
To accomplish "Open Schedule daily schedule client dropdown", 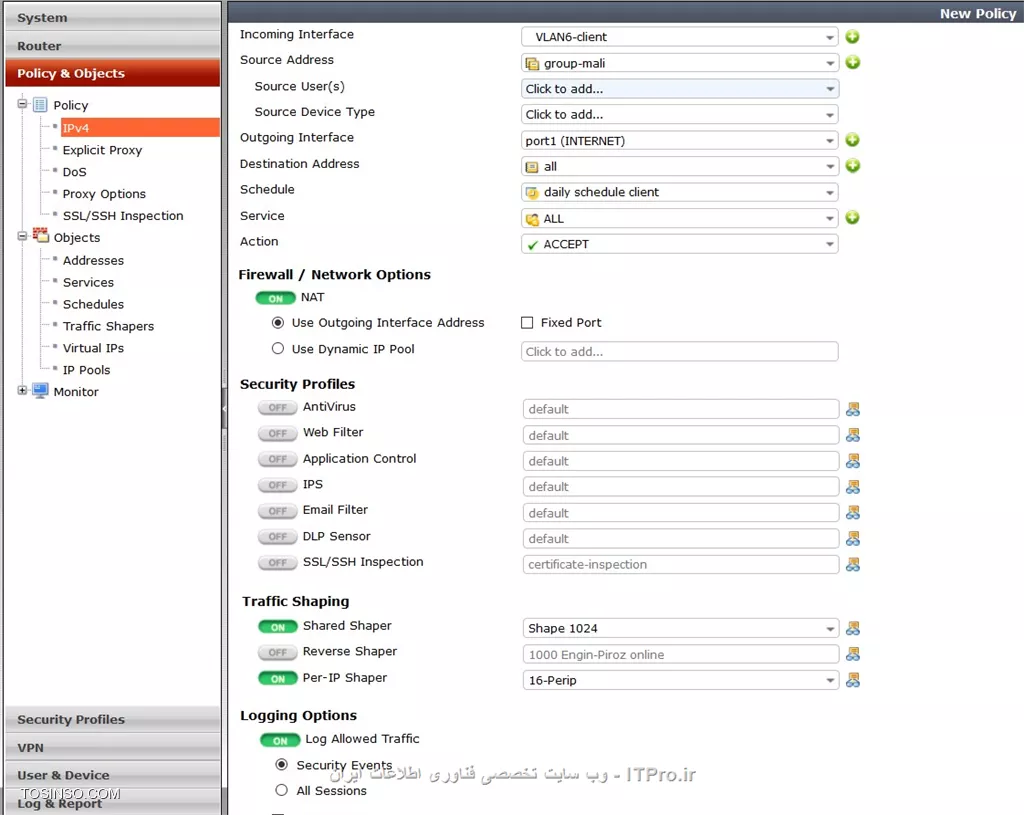I will click(x=680, y=192).
